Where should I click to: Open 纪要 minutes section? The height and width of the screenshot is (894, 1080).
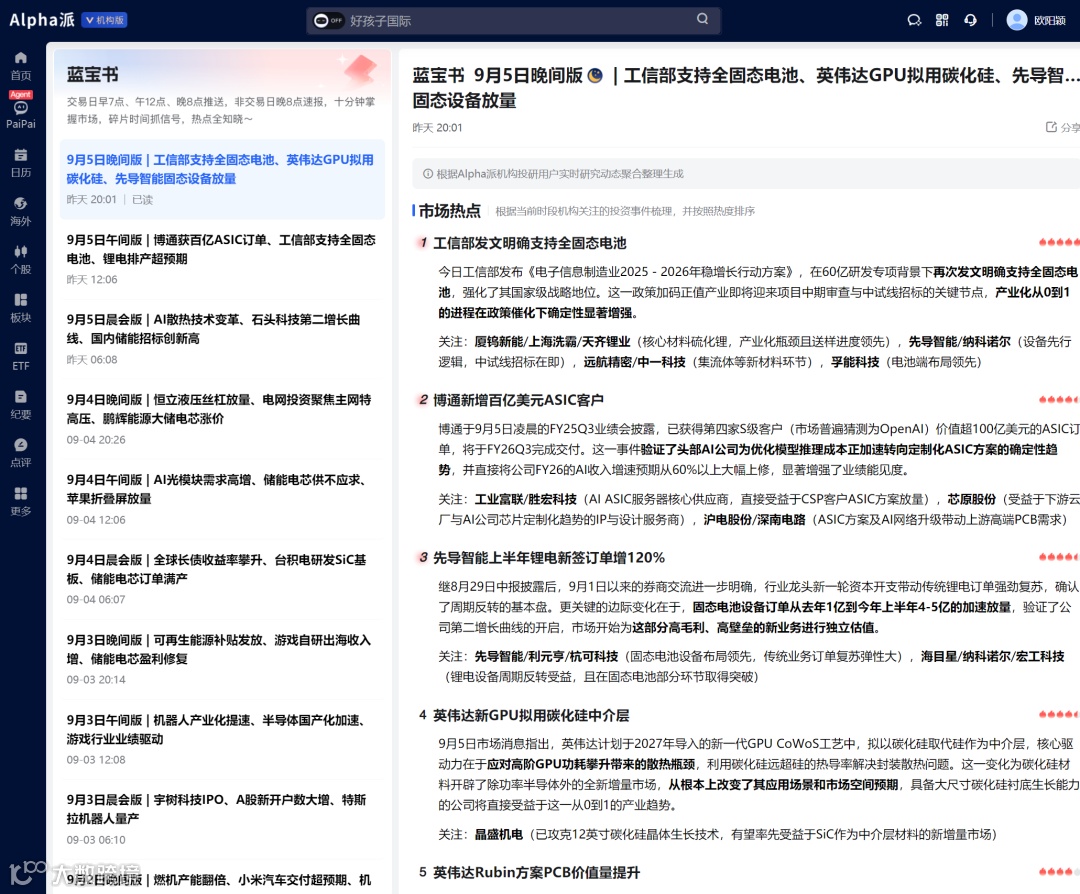tap(21, 404)
